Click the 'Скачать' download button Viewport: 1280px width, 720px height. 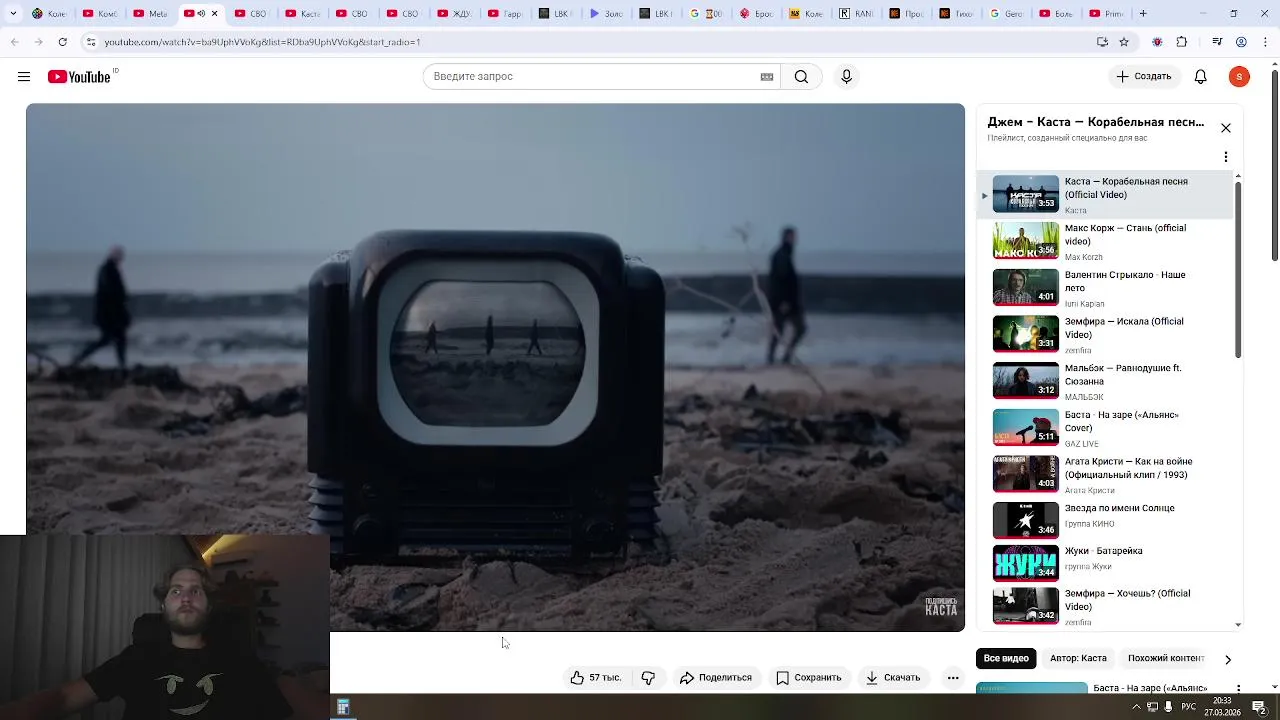(892, 678)
